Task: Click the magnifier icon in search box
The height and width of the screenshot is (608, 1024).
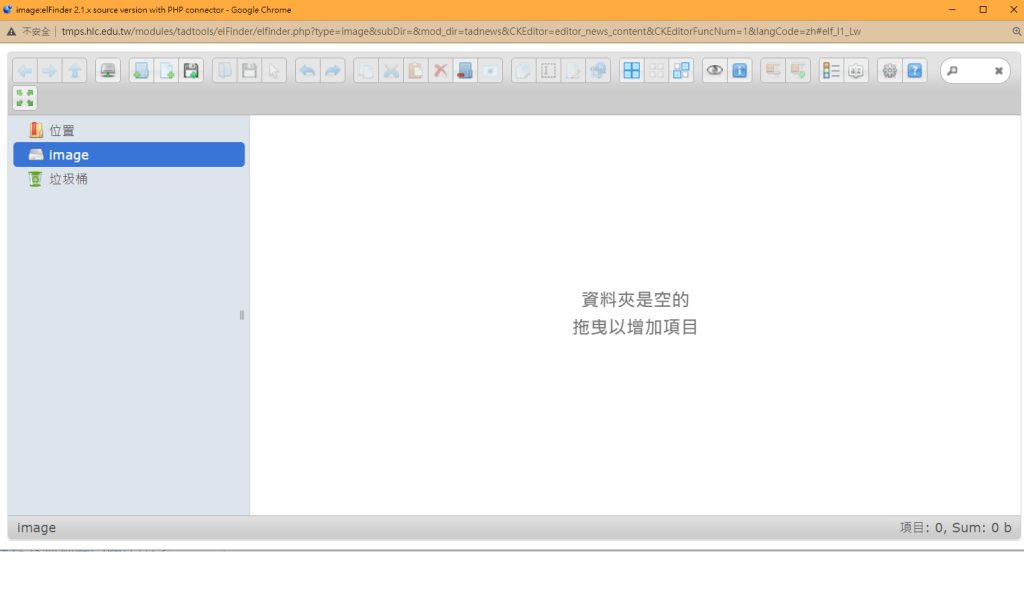Action: [x=952, y=71]
